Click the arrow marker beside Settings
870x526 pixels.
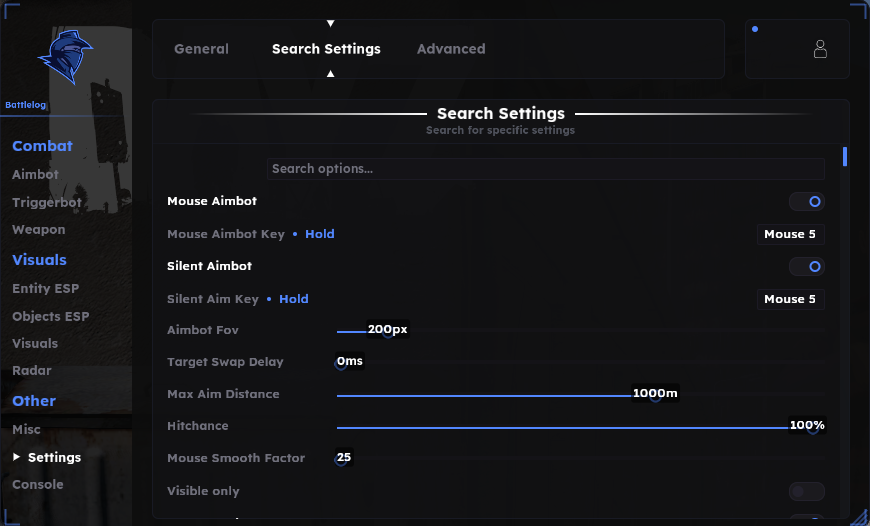16,457
